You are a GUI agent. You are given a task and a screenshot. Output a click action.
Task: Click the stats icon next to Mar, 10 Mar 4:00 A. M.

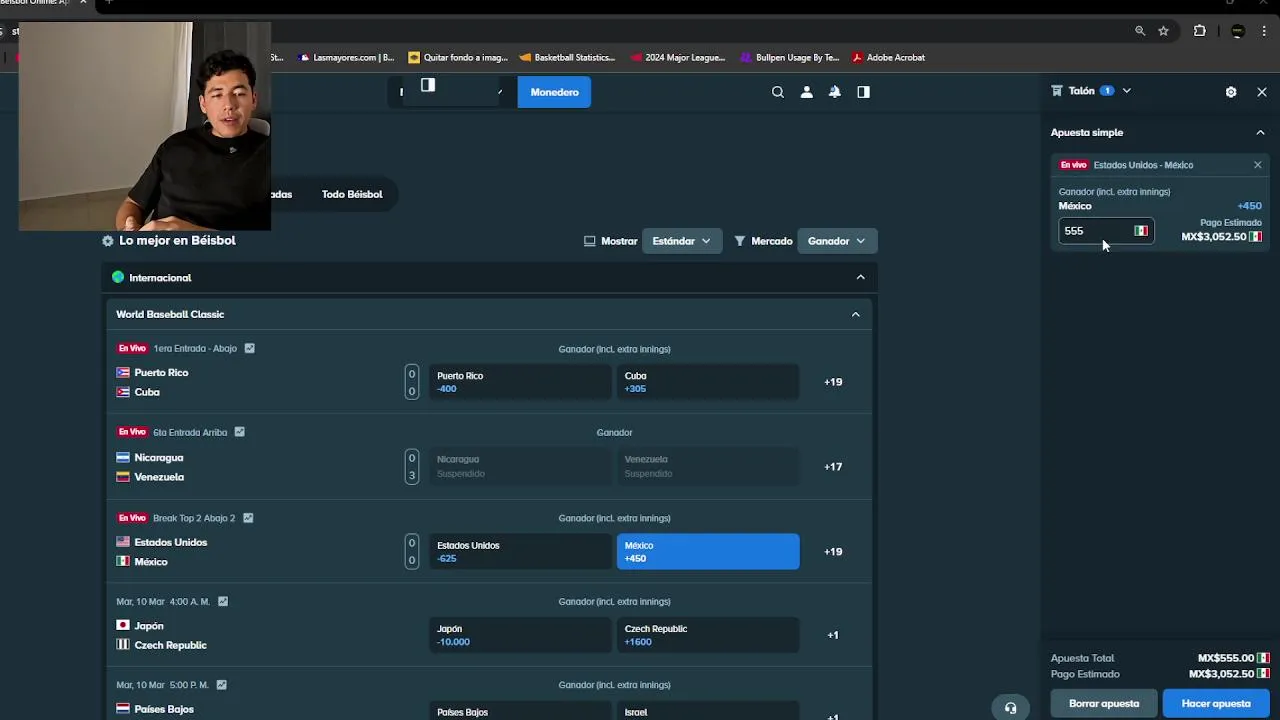click(x=223, y=601)
